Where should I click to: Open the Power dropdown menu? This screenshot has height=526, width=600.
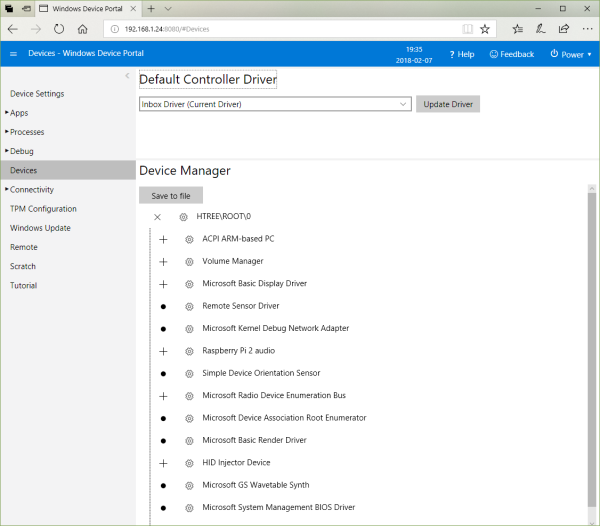click(572, 54)
